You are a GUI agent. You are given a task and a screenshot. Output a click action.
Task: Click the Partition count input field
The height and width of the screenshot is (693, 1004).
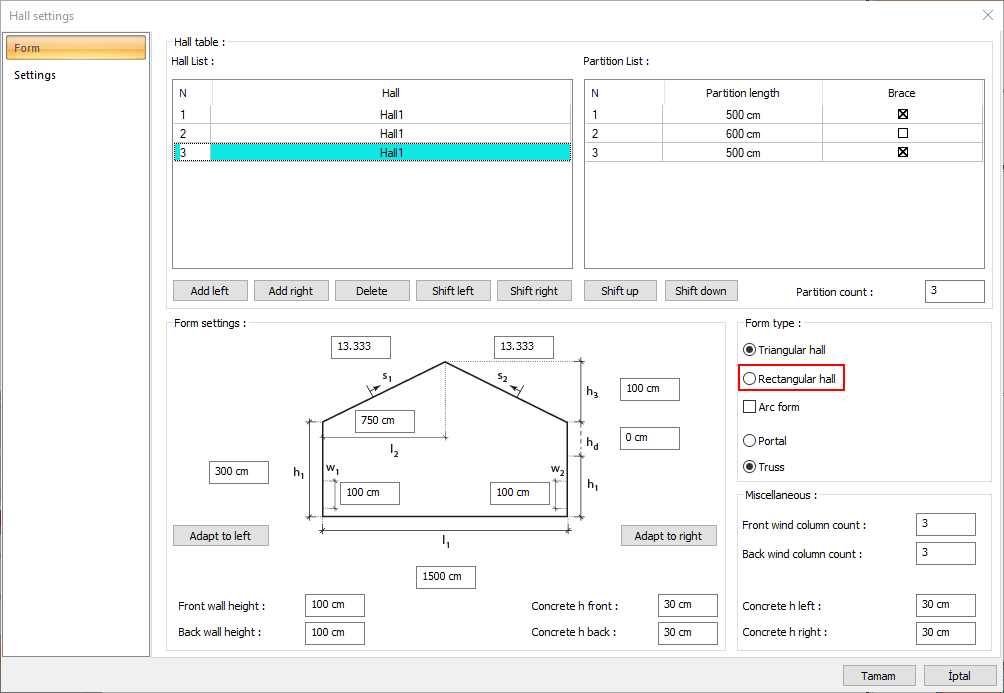(954, 291)
